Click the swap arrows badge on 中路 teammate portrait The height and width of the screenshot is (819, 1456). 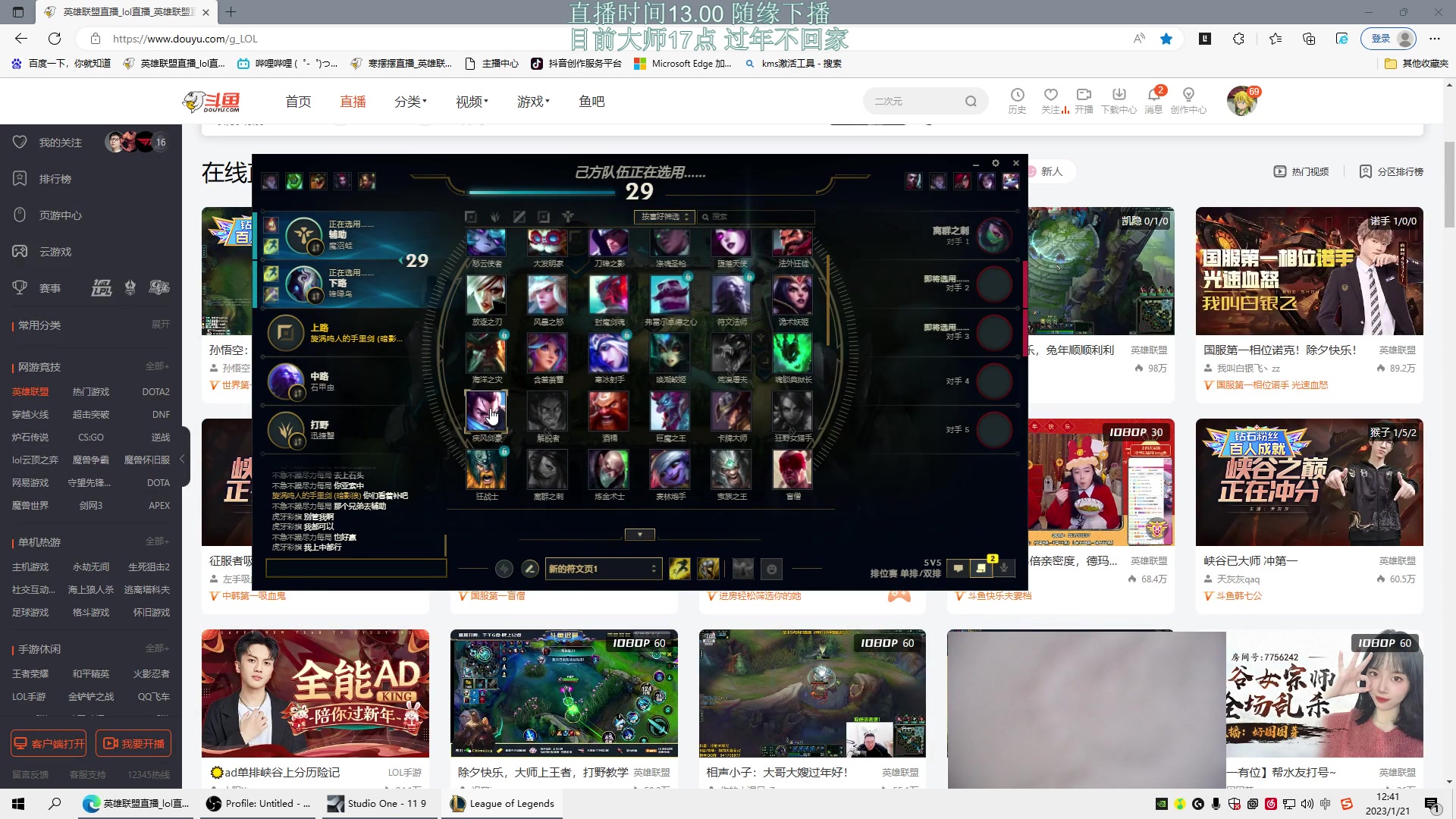(x=297, y=394)
